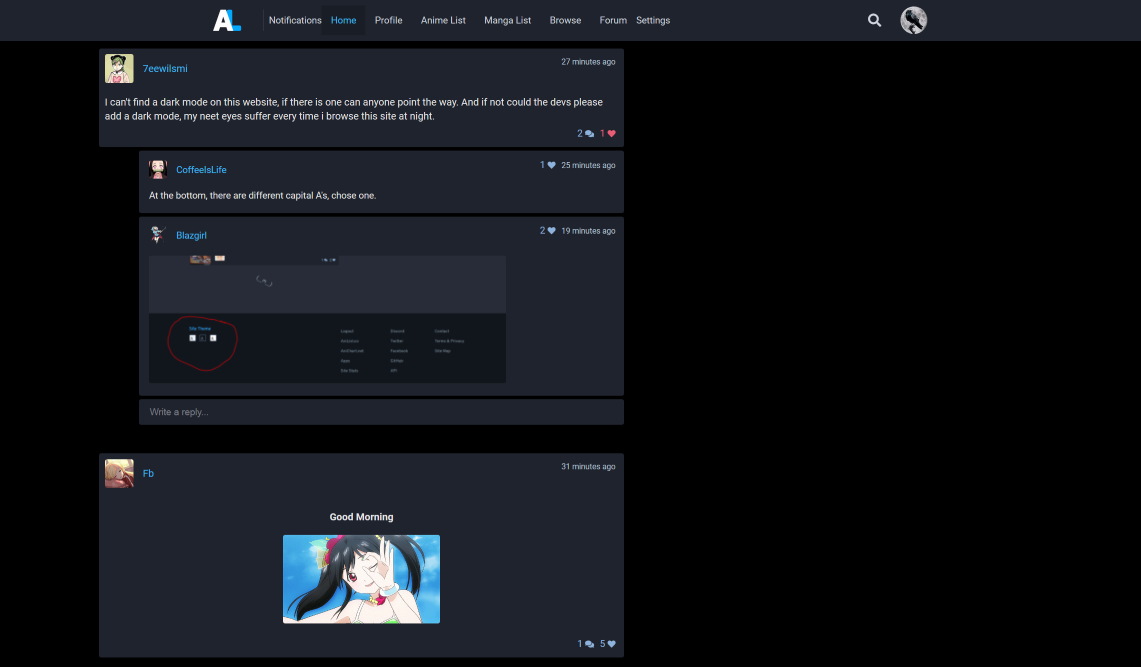Switch to the Forum section
The height and width of the screenshot is (667, 1141).
[x=612, y=20]
